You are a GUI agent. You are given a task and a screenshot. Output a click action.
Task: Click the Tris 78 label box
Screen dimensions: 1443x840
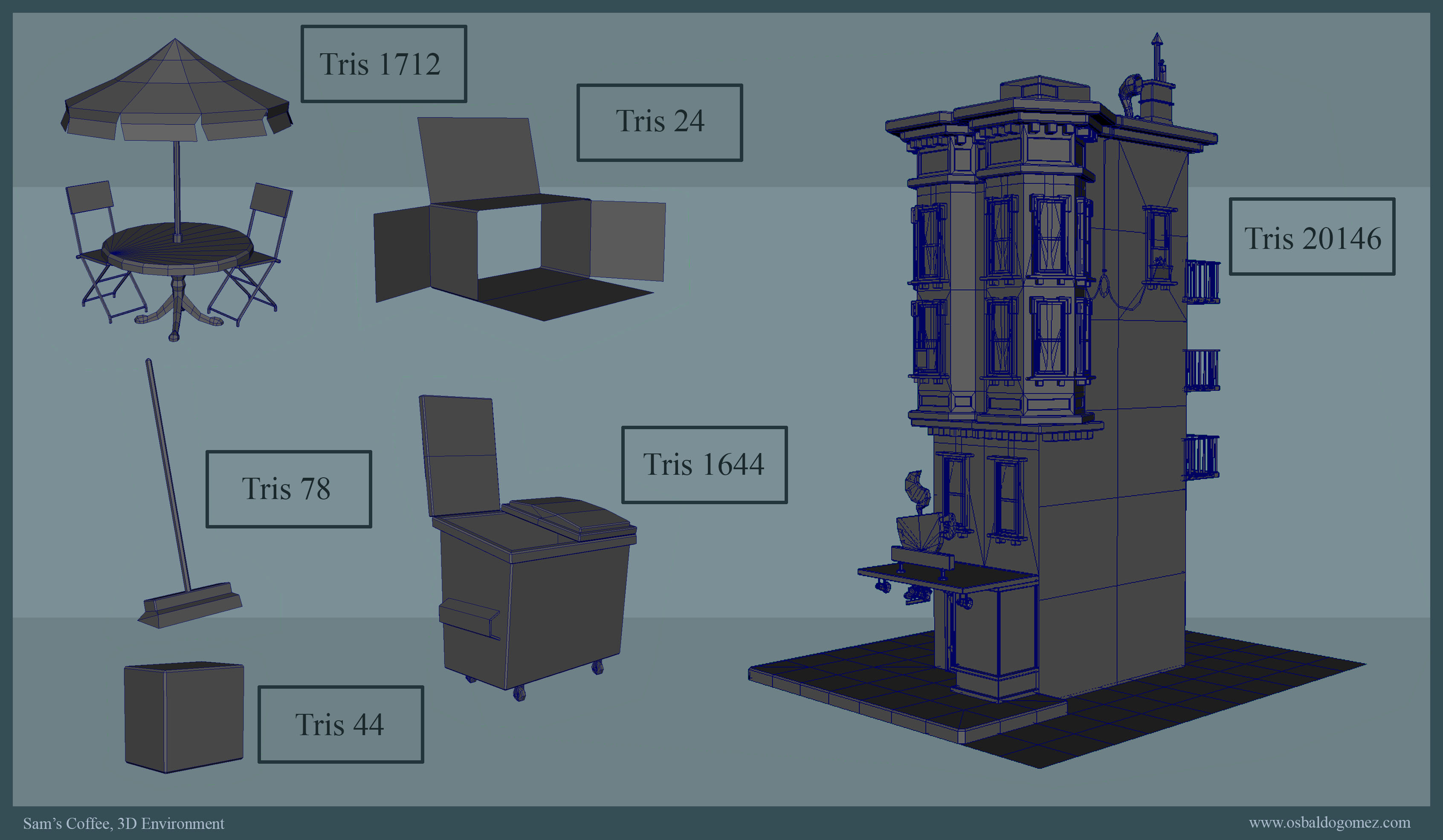289,489
